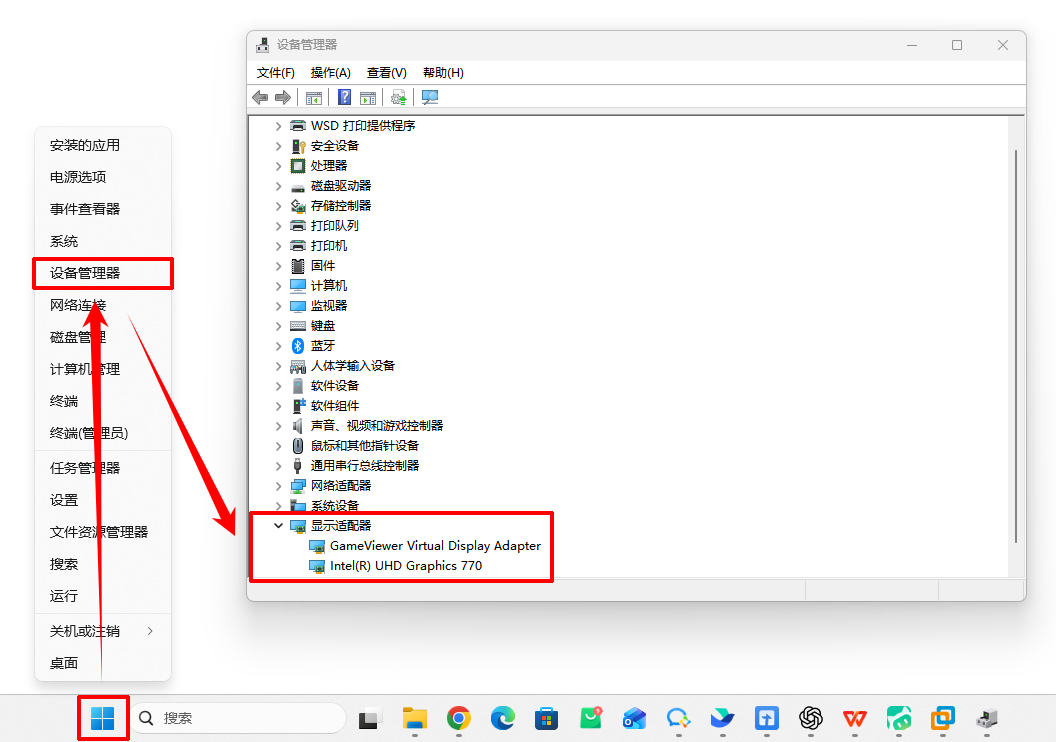The height and width of the screenshot is (742, 1056).
Task: Click the taskbar 搜索 search box
Action: point(237,718)
